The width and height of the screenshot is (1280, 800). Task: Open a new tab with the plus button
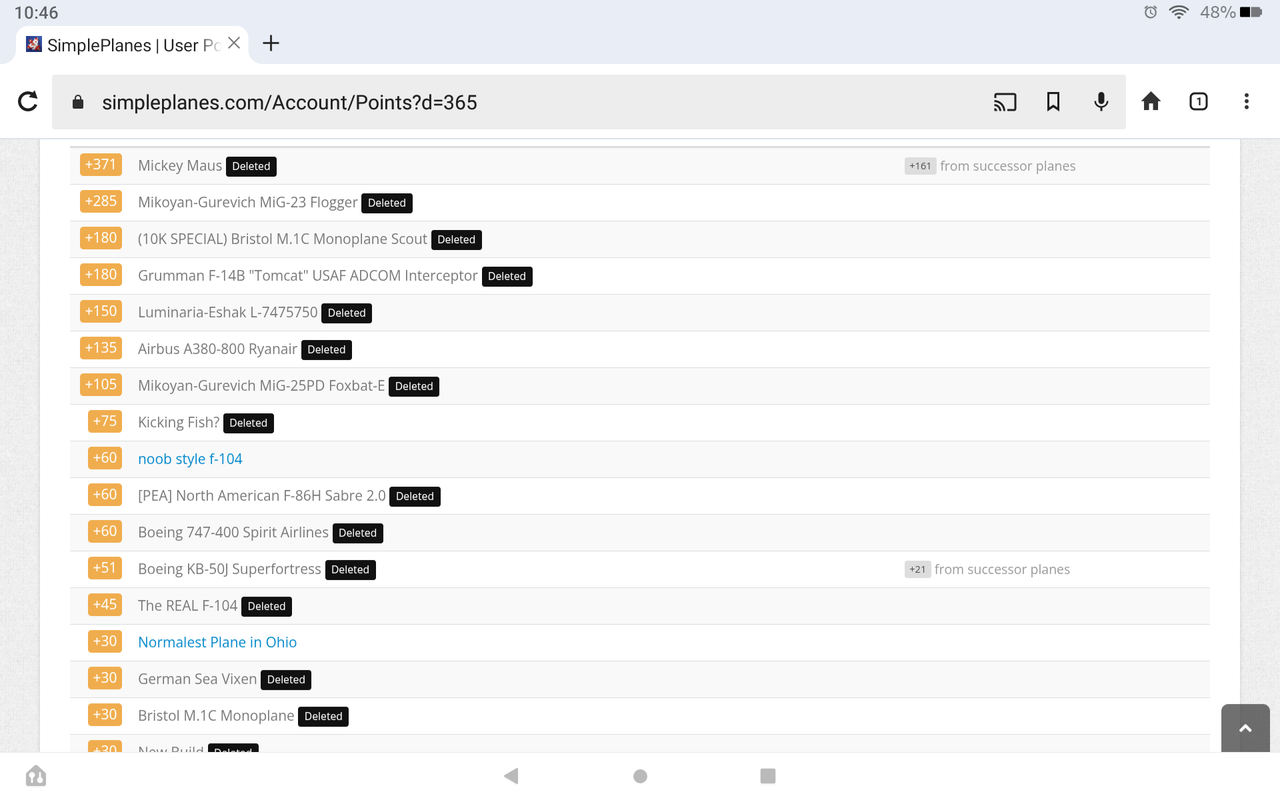pyautogui.click(x=271, y=43)
